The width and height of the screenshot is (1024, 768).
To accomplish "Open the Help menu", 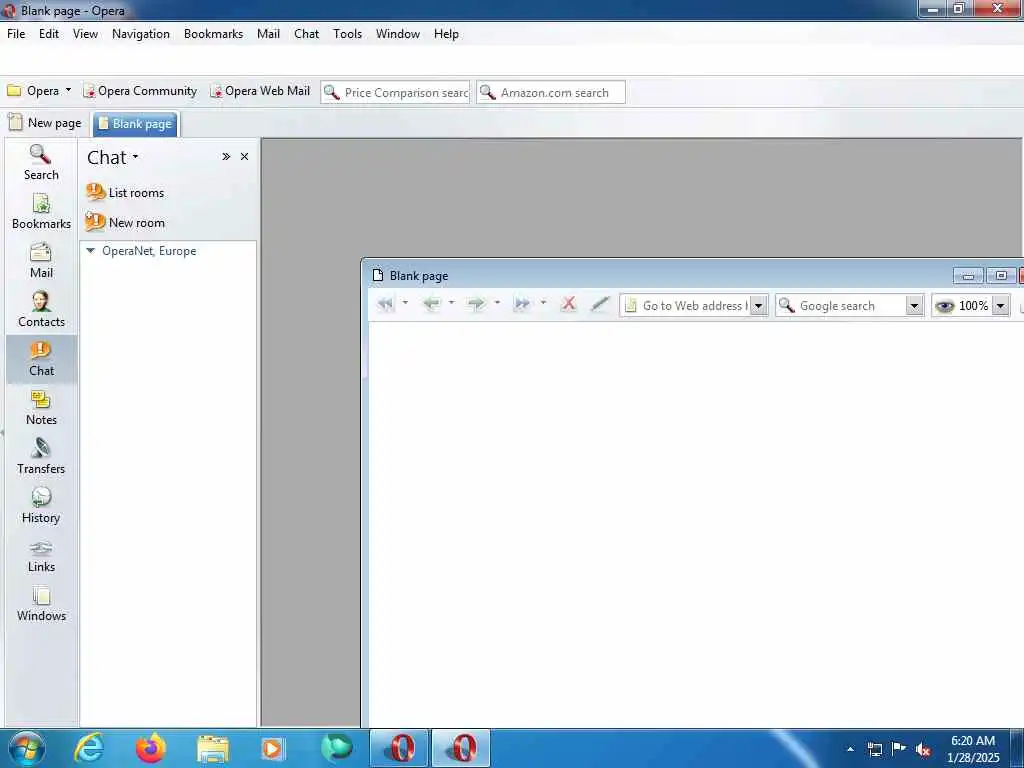I will point(446,34).
